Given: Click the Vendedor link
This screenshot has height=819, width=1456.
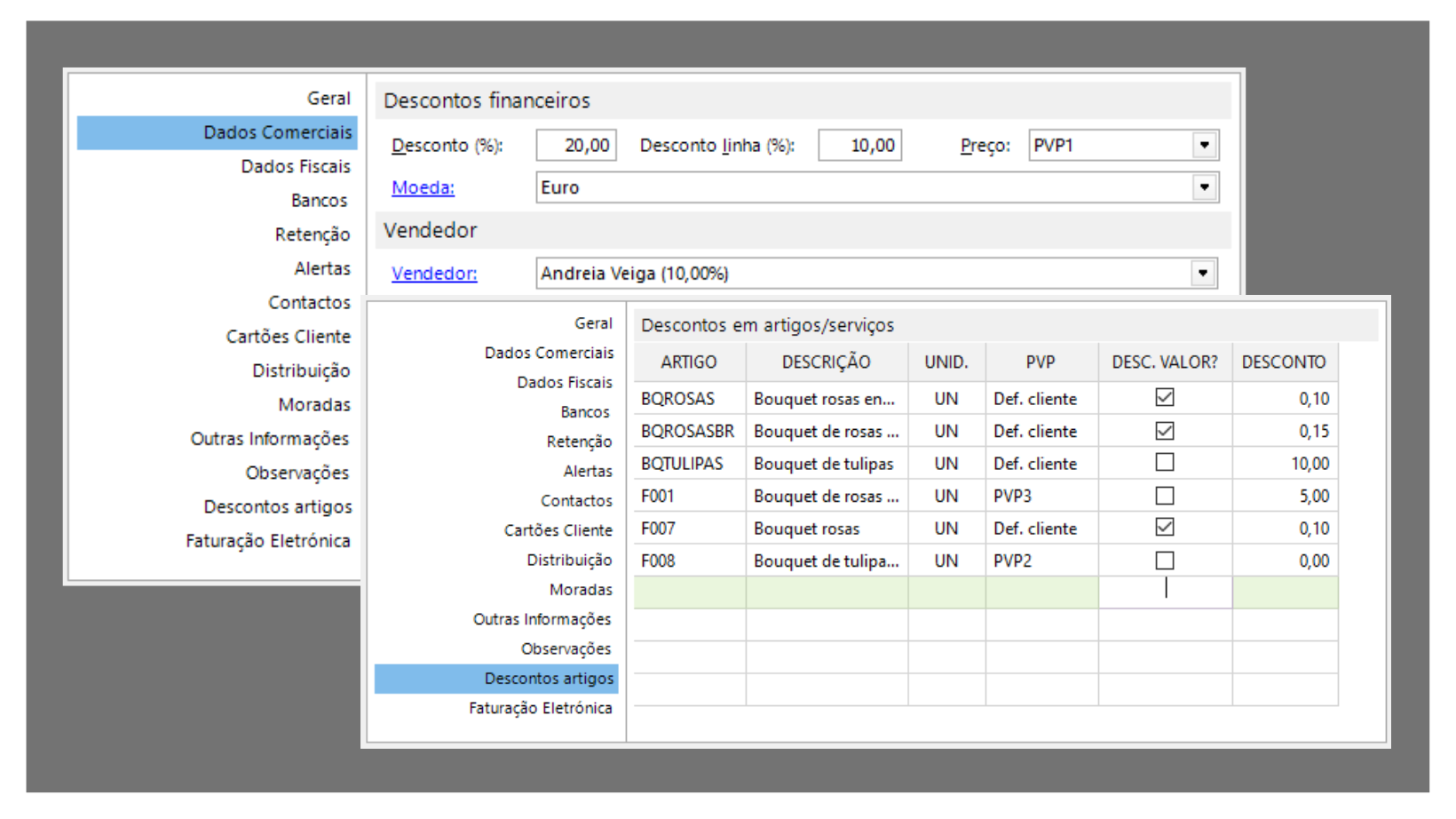Looking at the screenshot, I should [x=434, y=274].
